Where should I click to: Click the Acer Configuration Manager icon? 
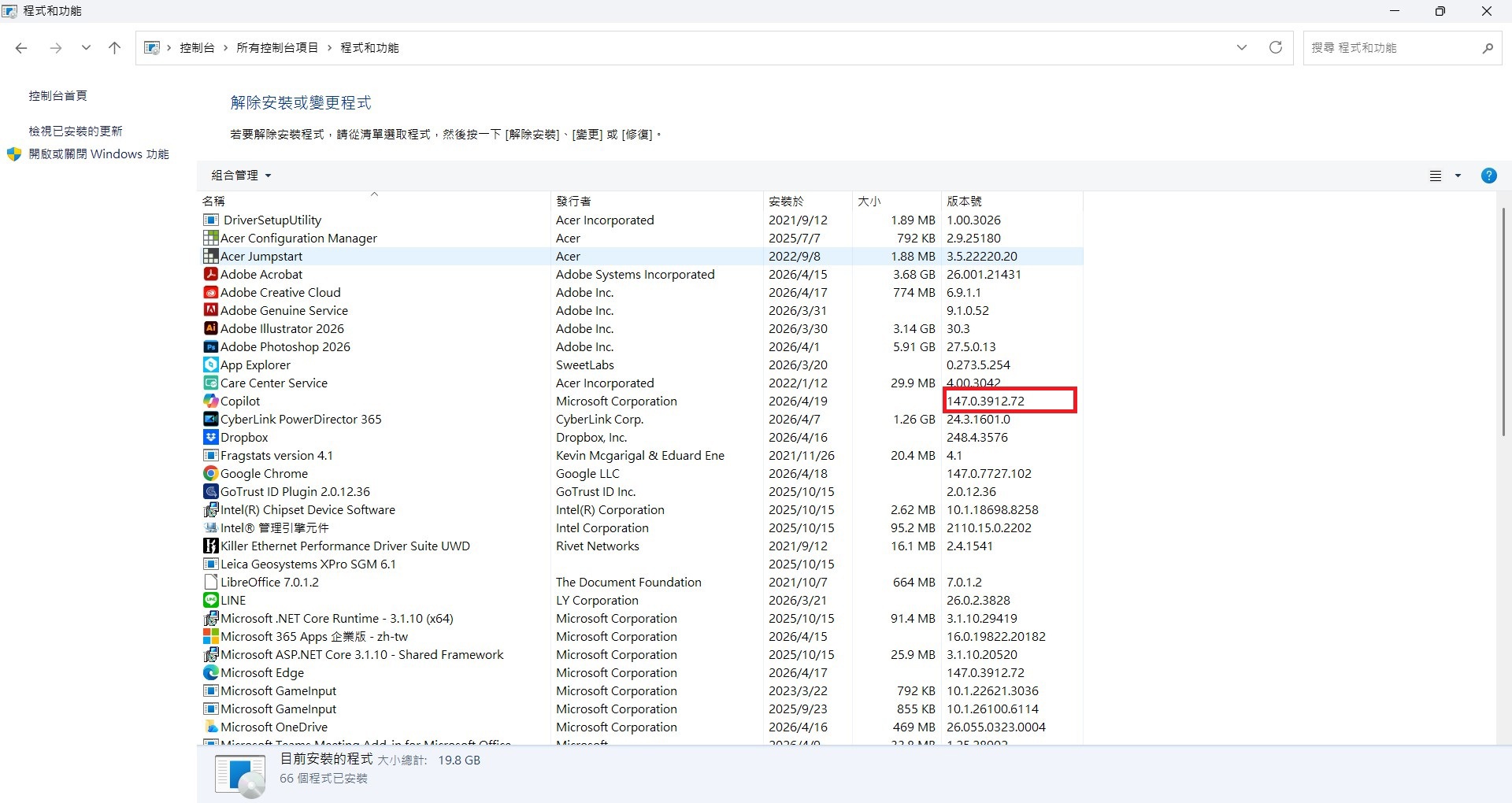210,238
